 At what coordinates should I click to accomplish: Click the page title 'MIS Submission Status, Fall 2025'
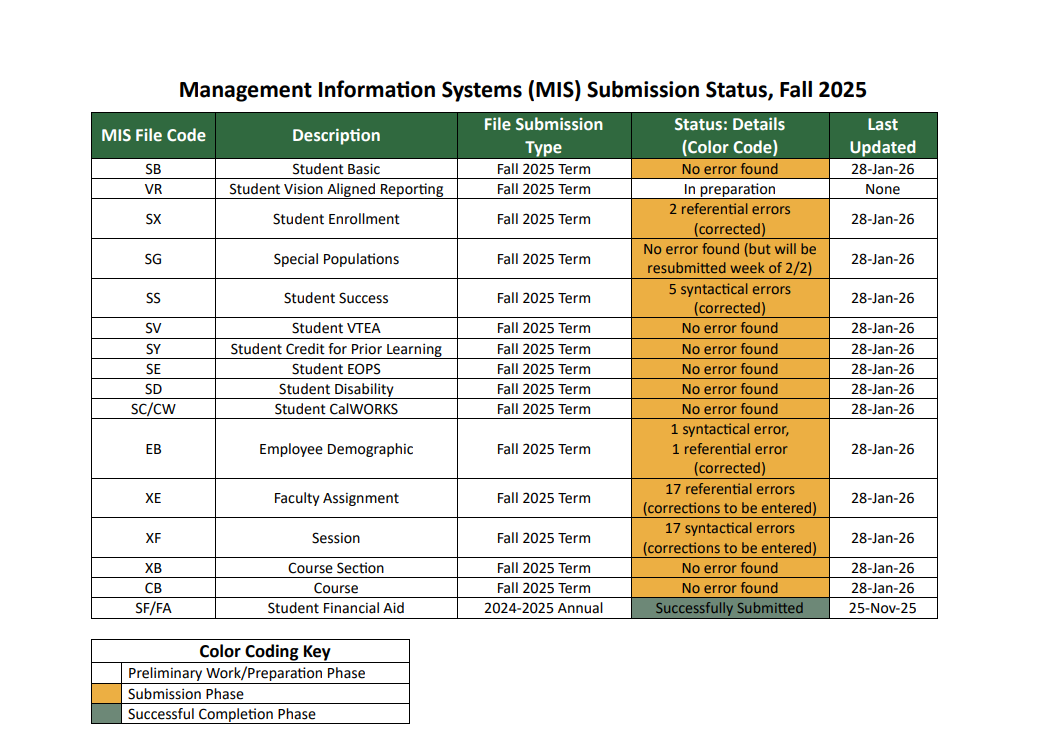(x=523, y=89)
